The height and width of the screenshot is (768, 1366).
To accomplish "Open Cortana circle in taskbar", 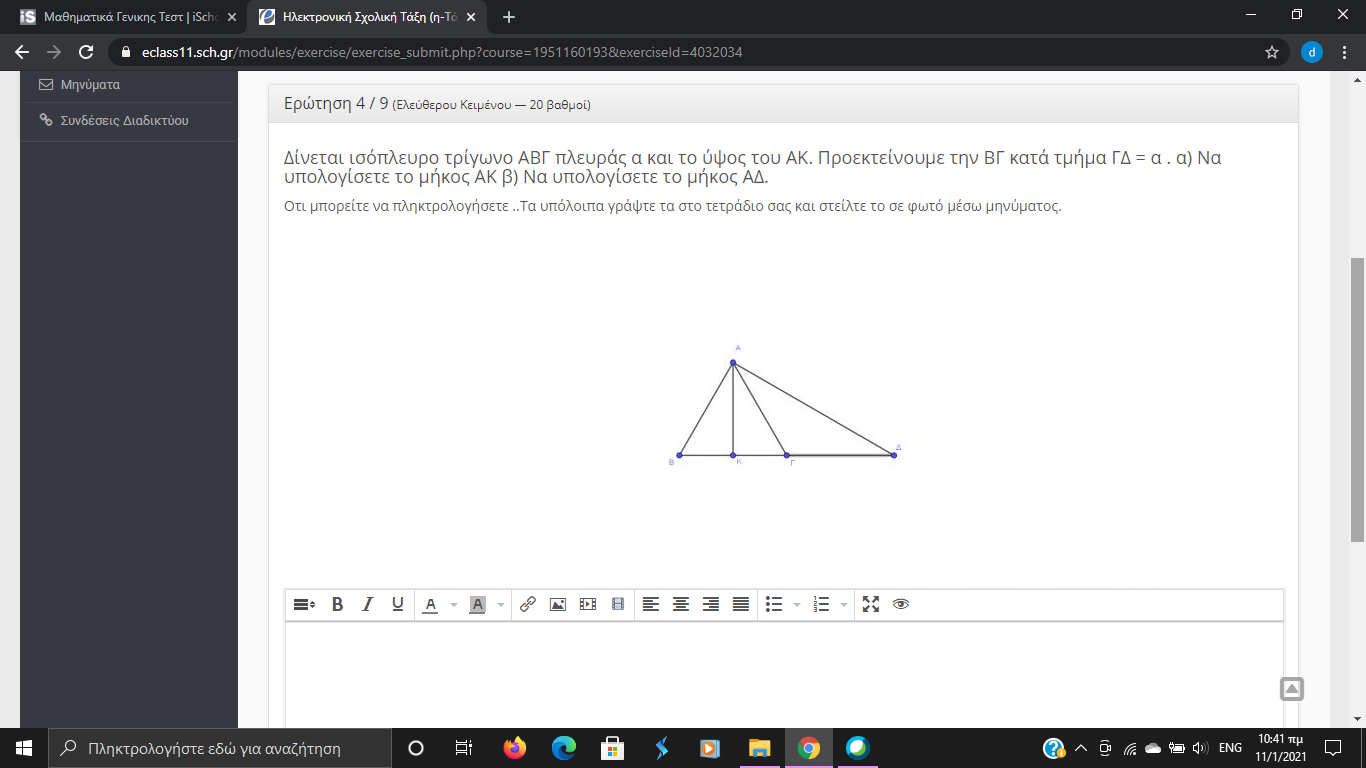I will (416, 748).
